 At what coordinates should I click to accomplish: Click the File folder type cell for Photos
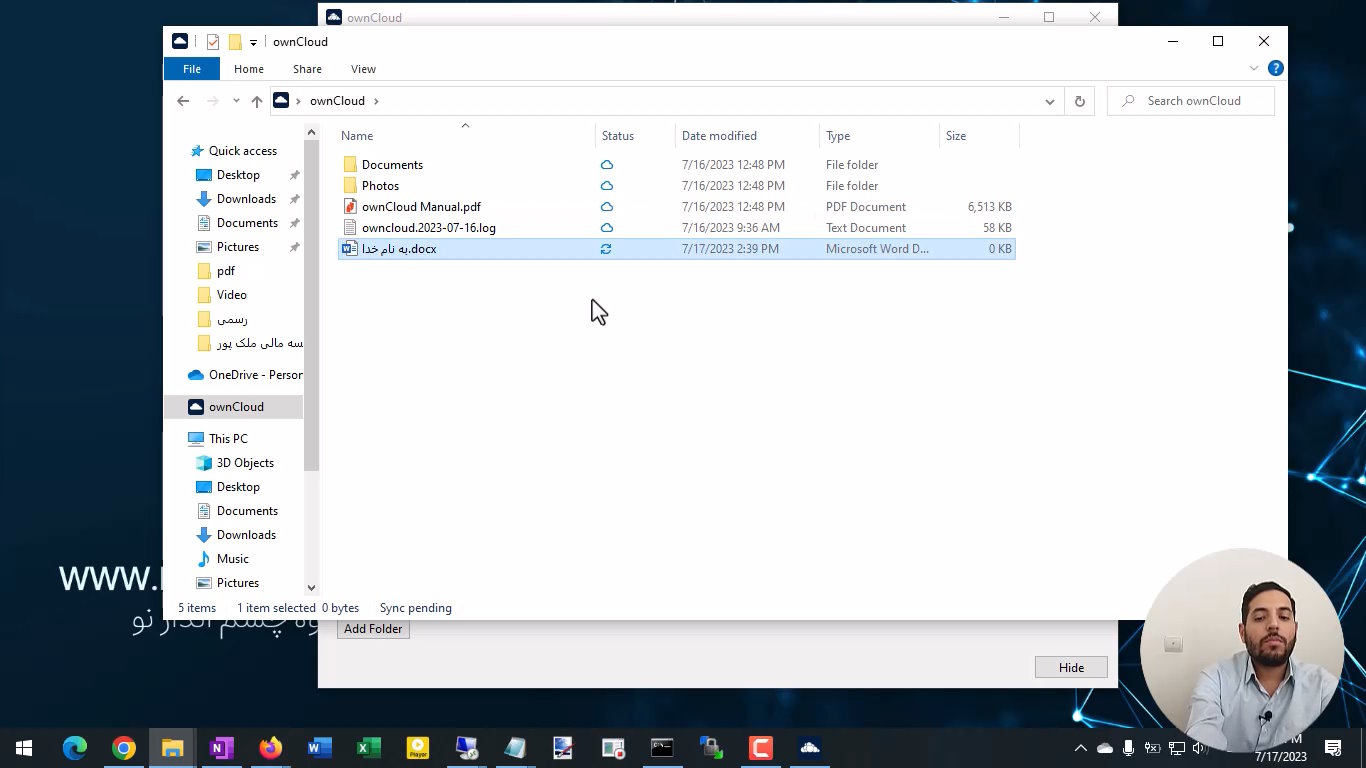(x=852, y=186)
